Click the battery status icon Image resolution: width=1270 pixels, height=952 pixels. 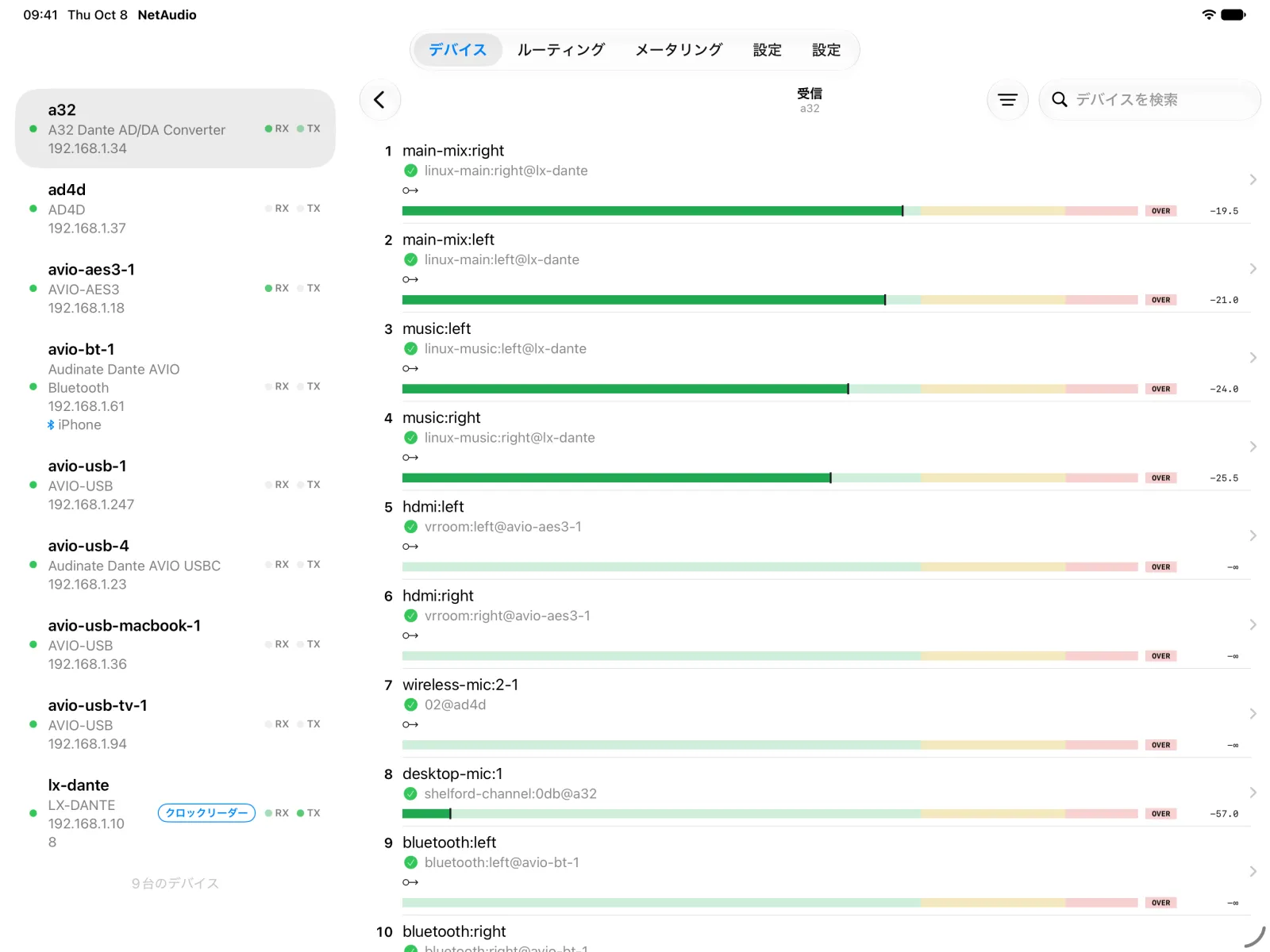(1233, 14)
